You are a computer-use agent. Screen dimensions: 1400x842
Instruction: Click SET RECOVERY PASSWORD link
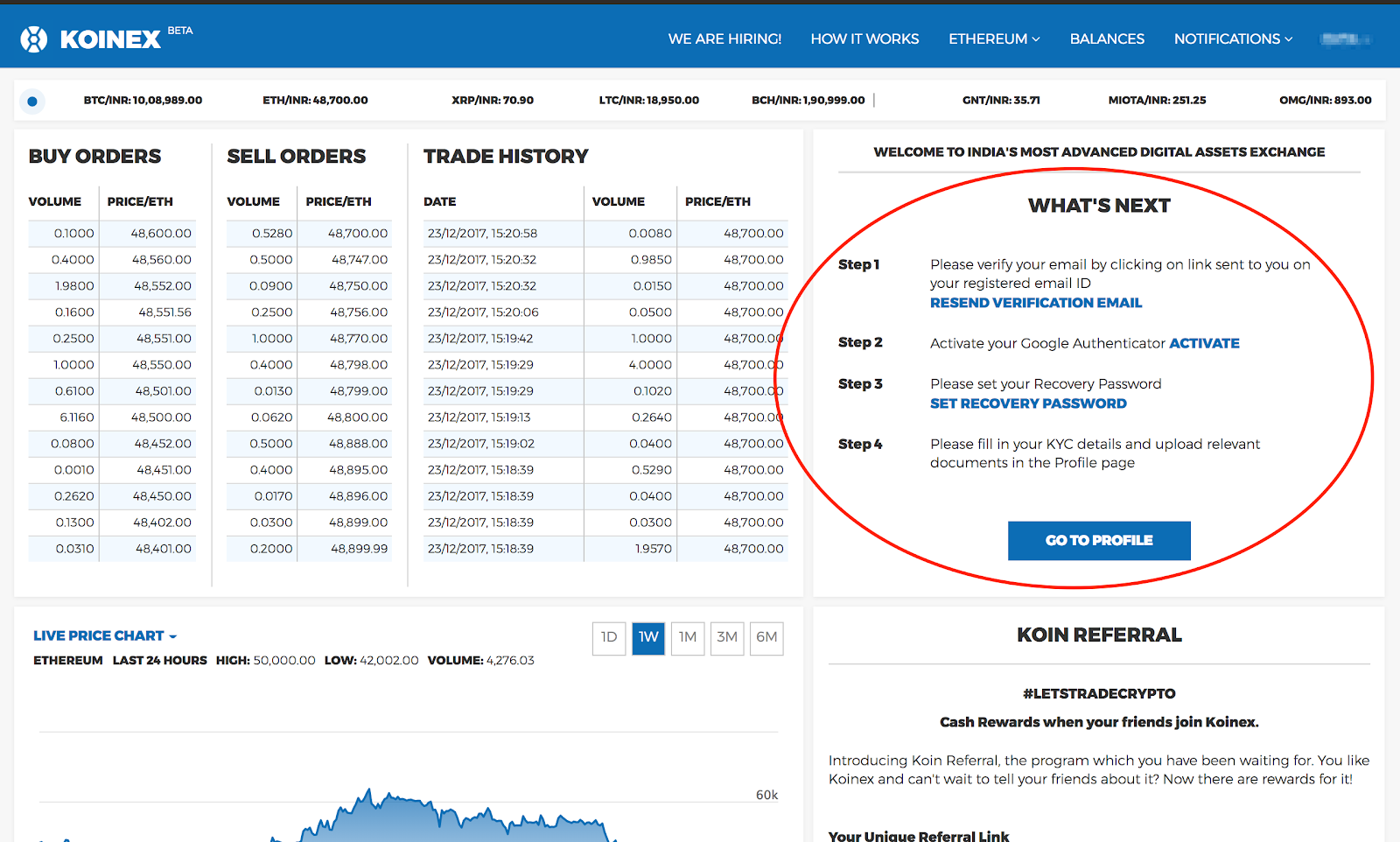pyautogui.click(x=1028, y=403)
